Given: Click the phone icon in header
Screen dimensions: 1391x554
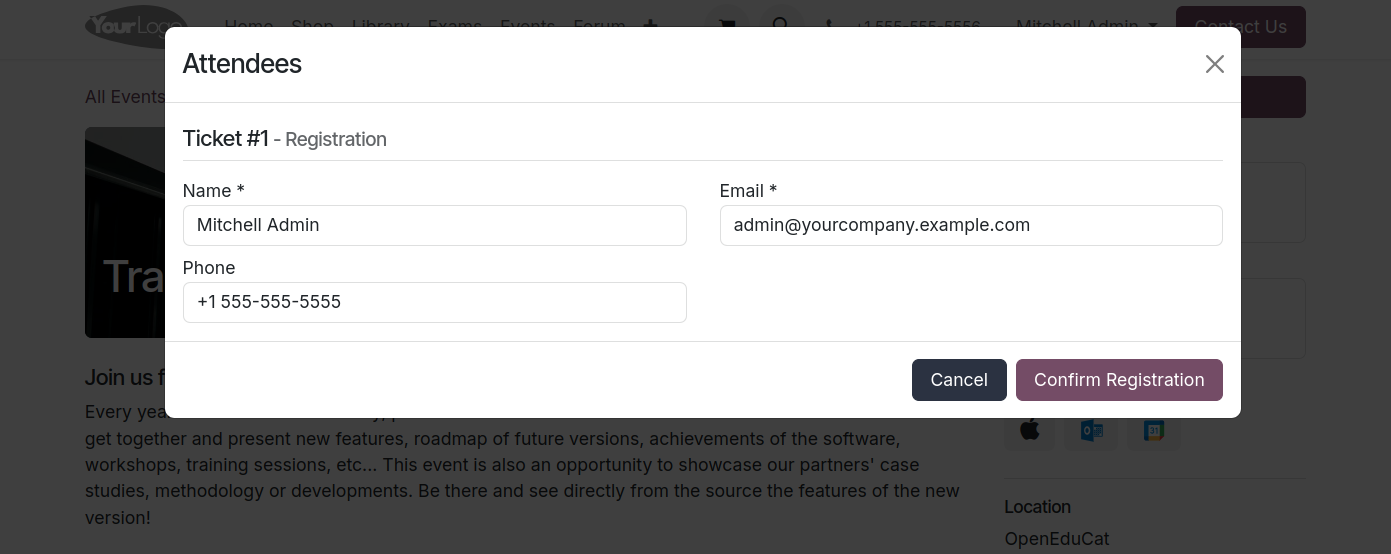Looking at the screenshot, I should click(828, 26).
